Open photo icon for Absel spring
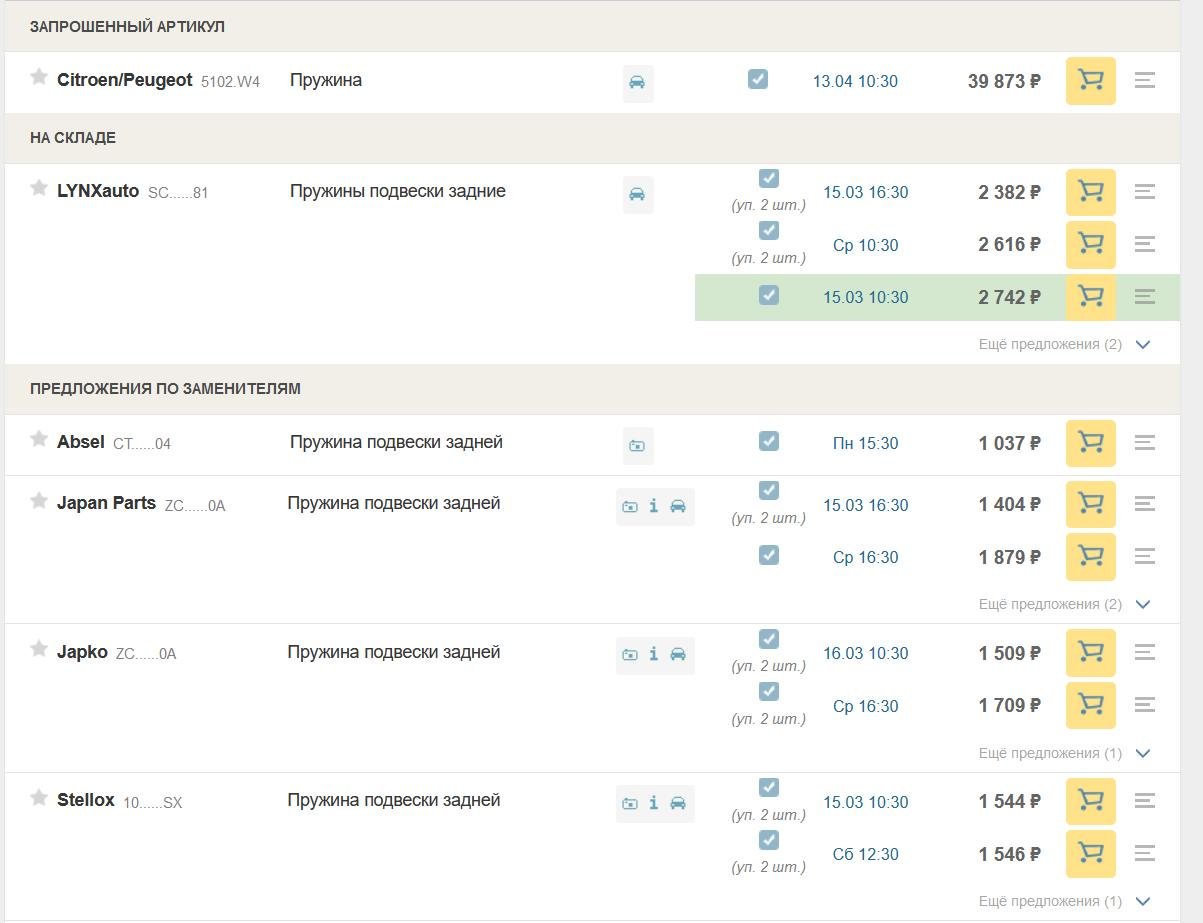1203x923 pixels. click(638, 446)
